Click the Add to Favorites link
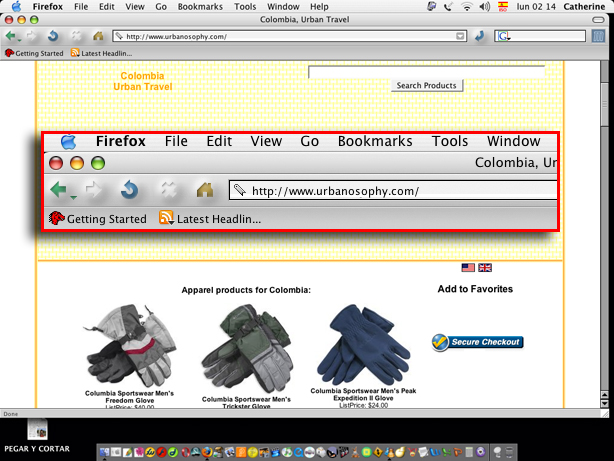614x461 pixels. (x=475, y=289)
